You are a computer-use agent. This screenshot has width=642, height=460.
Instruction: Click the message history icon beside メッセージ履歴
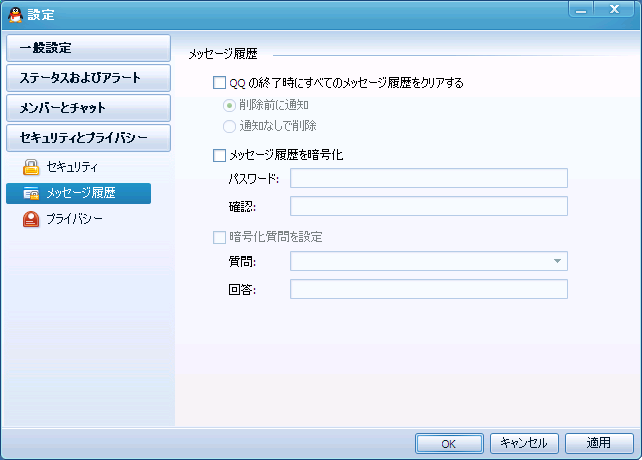(31, 193)
